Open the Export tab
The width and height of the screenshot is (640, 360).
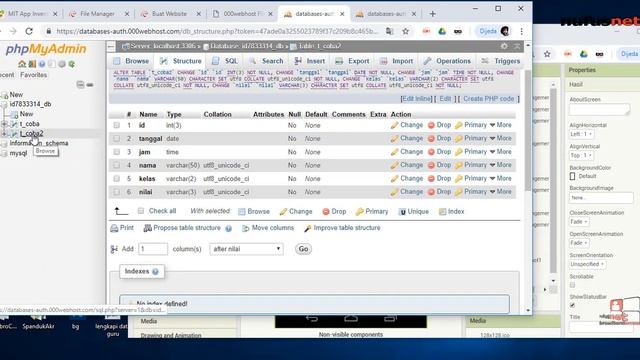pyautogui.click(x=352, y=61)
